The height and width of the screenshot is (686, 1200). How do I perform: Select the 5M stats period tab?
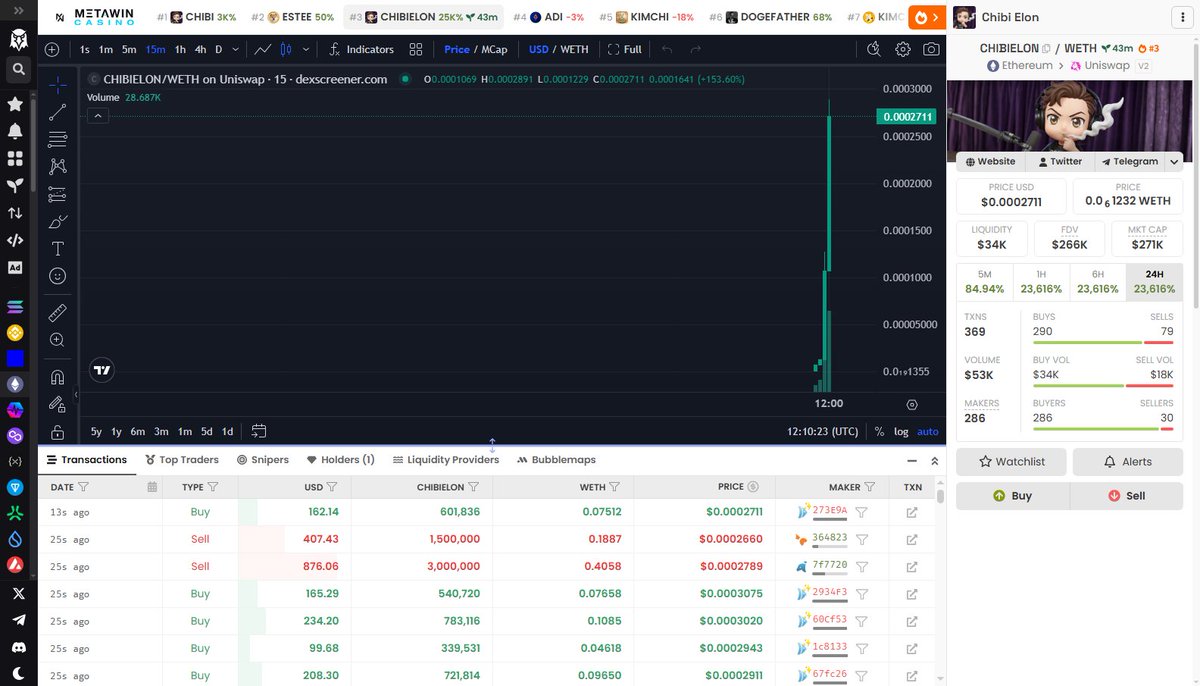tap(985, 281)
